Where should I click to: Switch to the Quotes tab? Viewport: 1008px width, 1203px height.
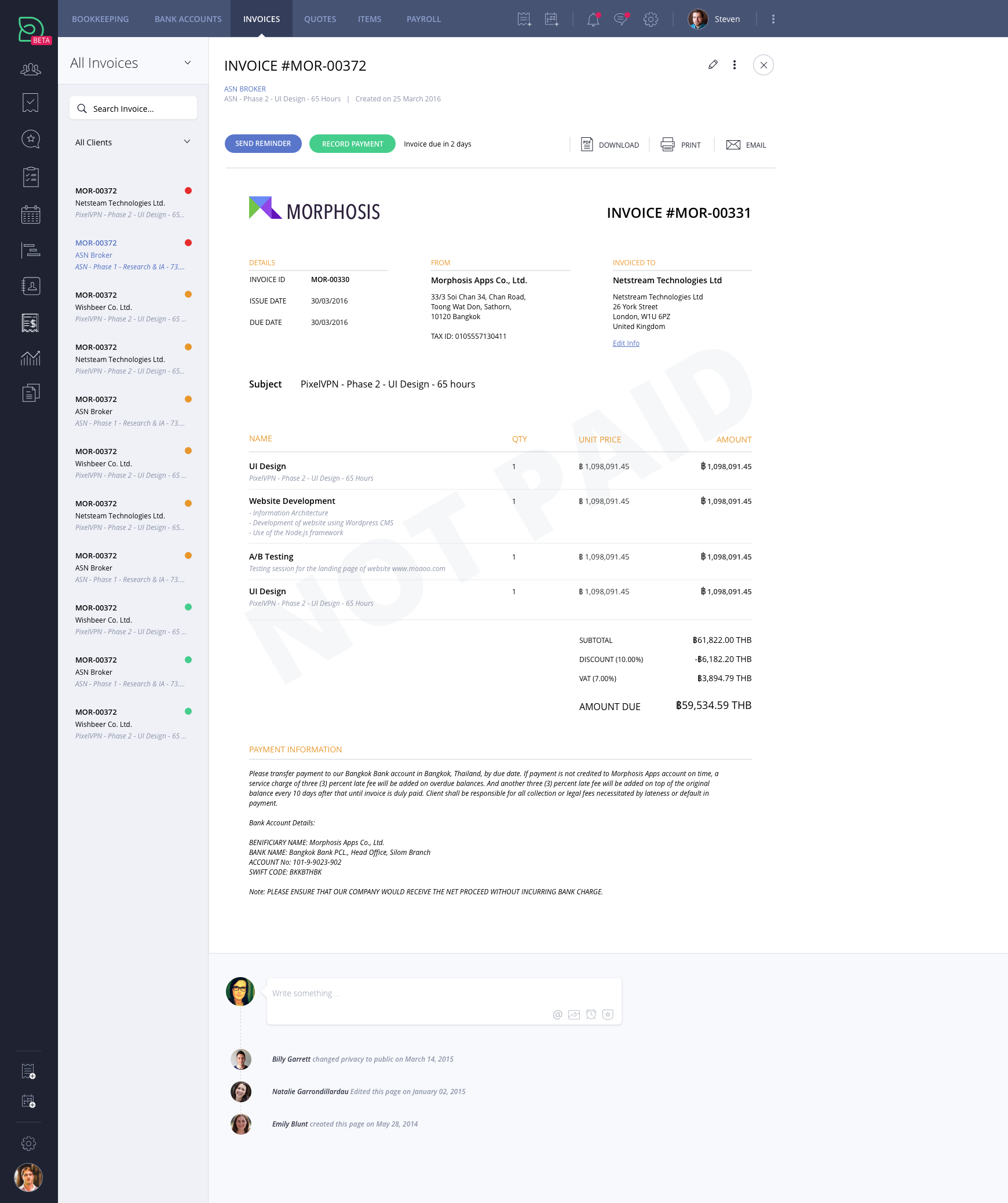coord(320,19)
